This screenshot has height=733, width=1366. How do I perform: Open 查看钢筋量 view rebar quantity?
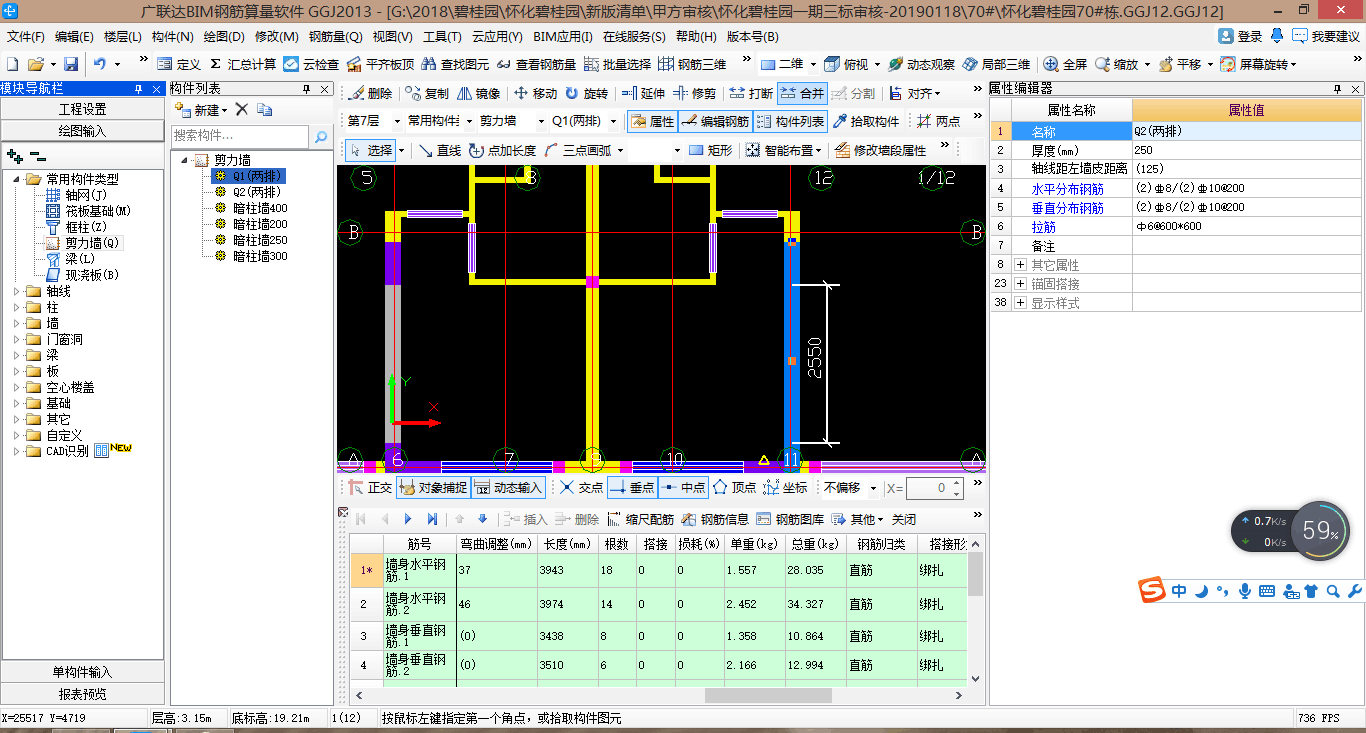point(536,64)
